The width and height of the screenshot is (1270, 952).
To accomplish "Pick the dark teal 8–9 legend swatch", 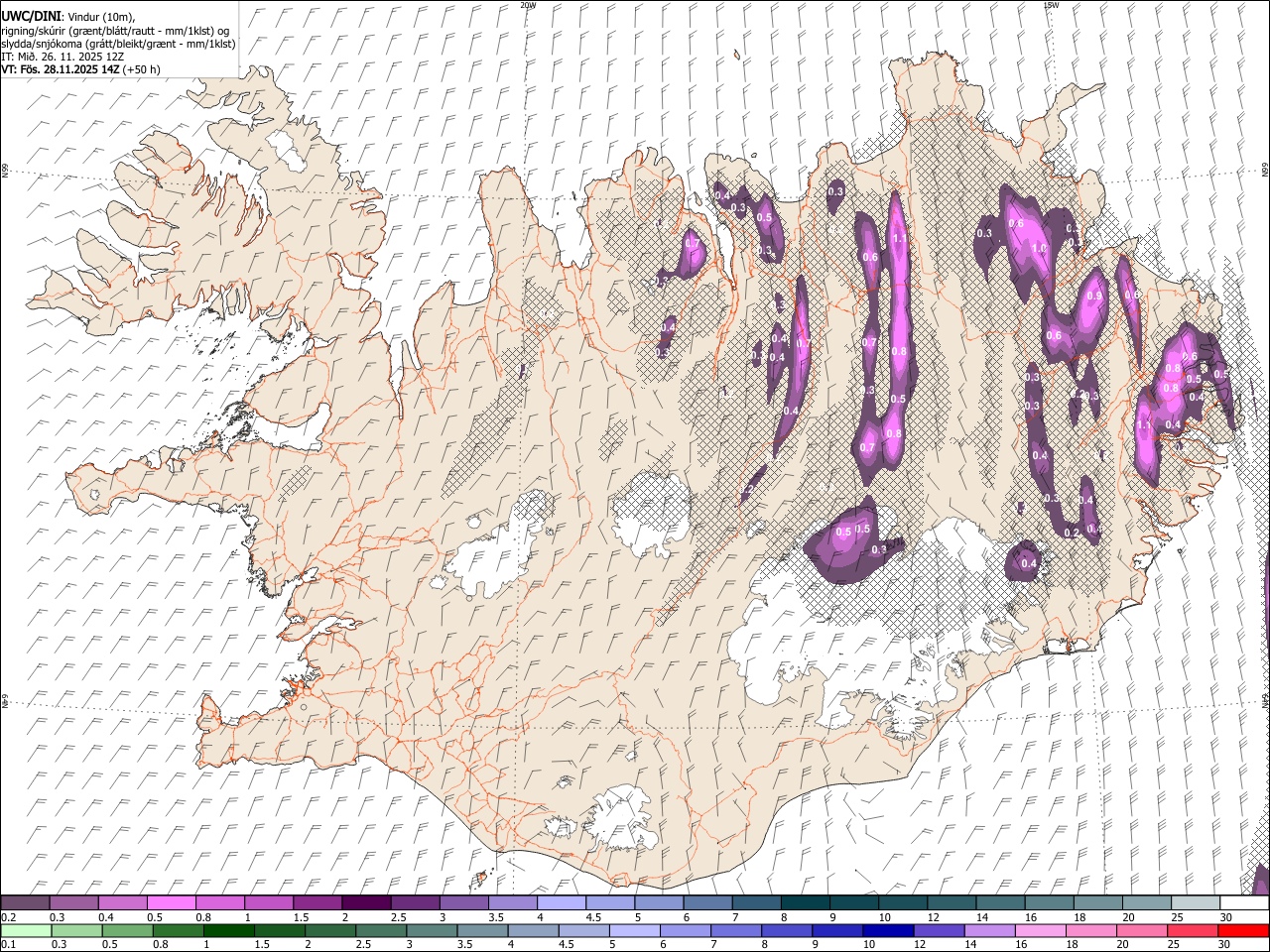I will click(x=805, y=903).
